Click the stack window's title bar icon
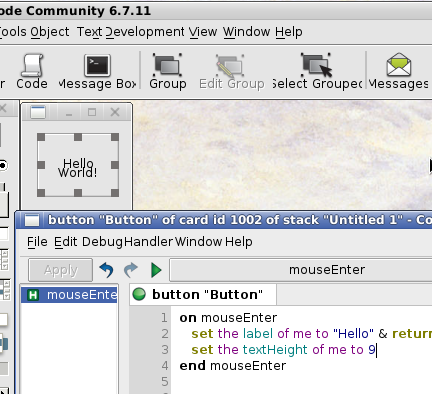Viewport: 432px width, 394px height. point(38,112)
